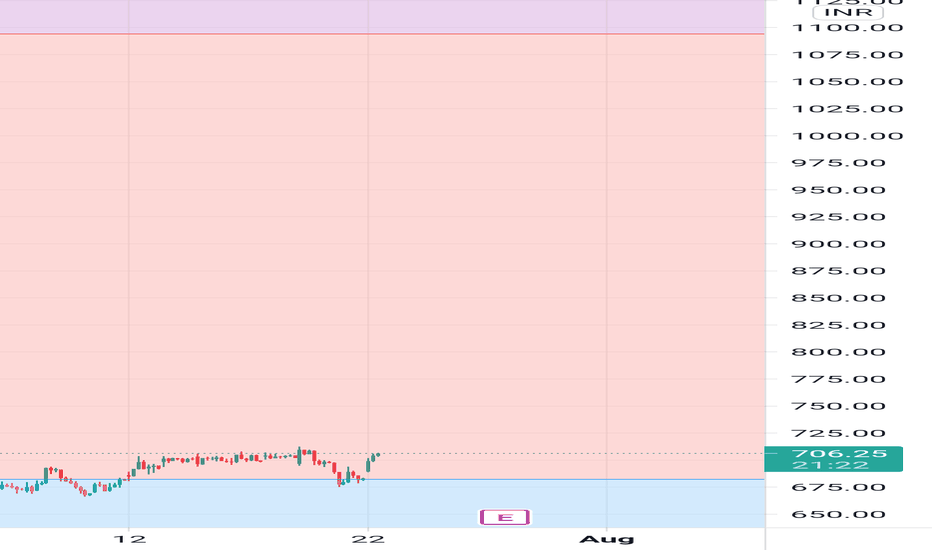Click the earnings "E" marker icon
The width and height of the screenshot is (932, 550).
pyautogui.click(x=505, y=517)
